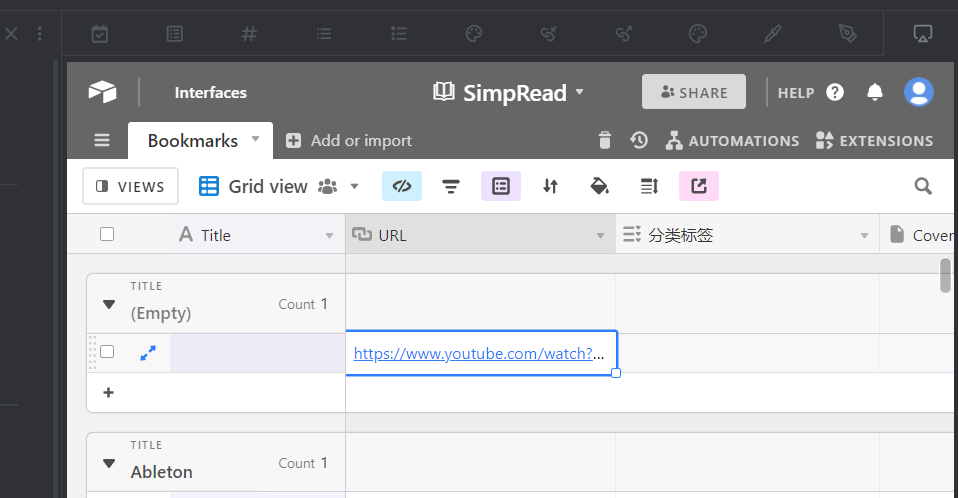958x498 pixels.
Task: Open the Interfaces page
Action: pyautogui.click(x=210, y=93)
